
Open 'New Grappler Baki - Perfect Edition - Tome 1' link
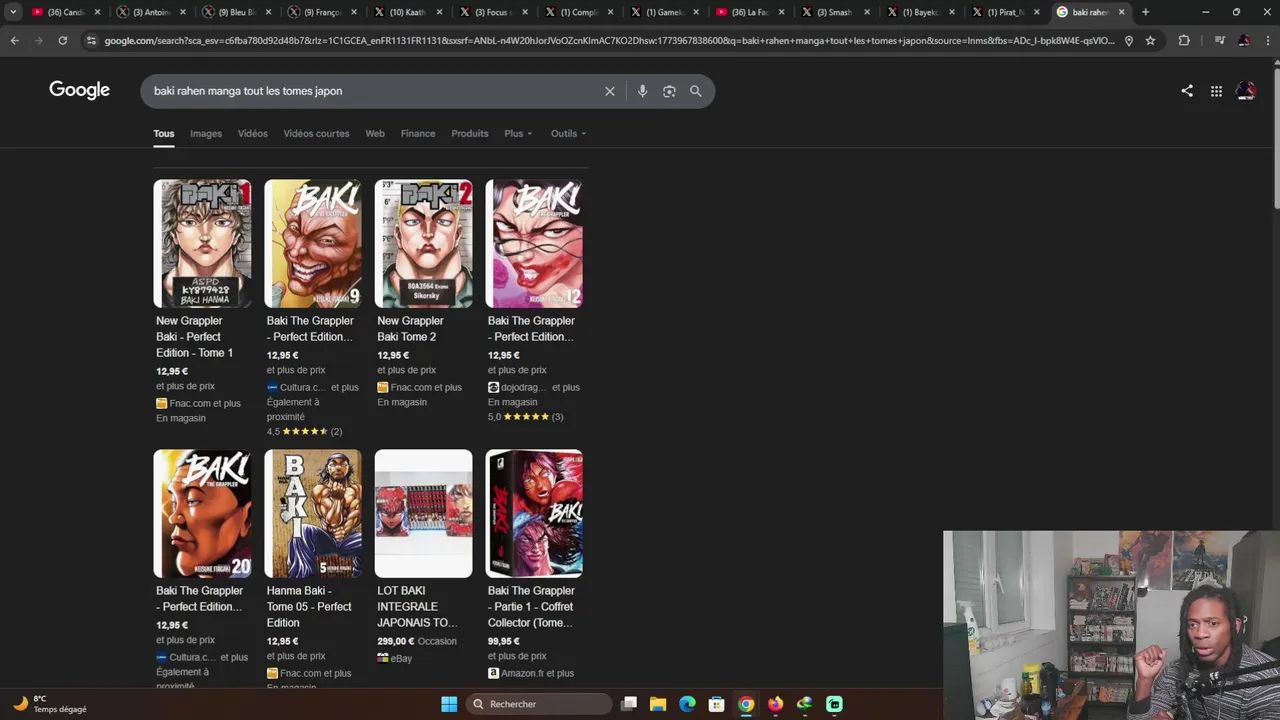click(195, 337)
